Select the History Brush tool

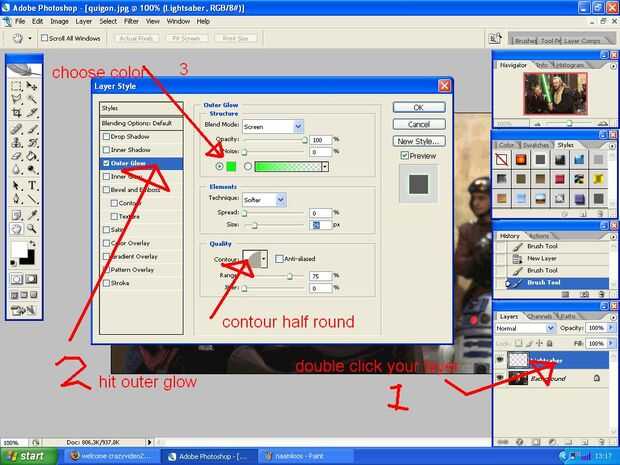[x=32, y=142]
